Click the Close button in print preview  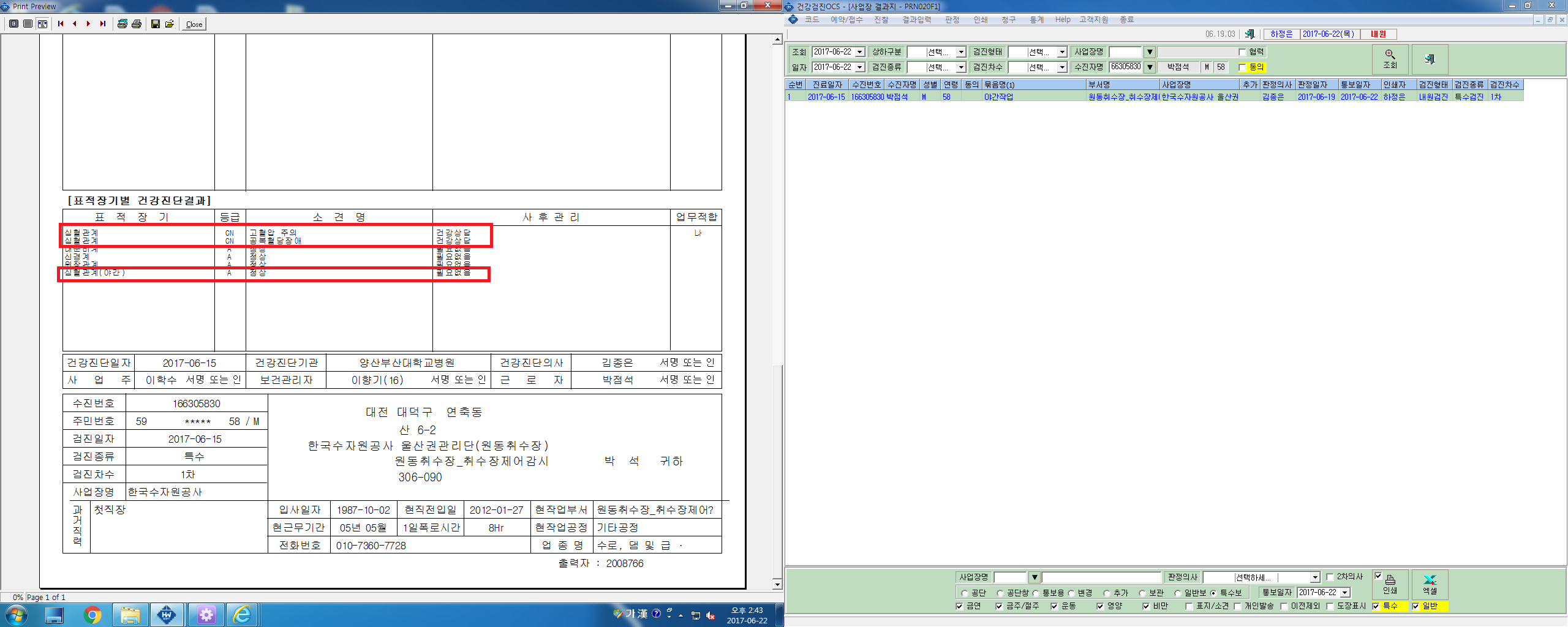[x=194, y=24]
